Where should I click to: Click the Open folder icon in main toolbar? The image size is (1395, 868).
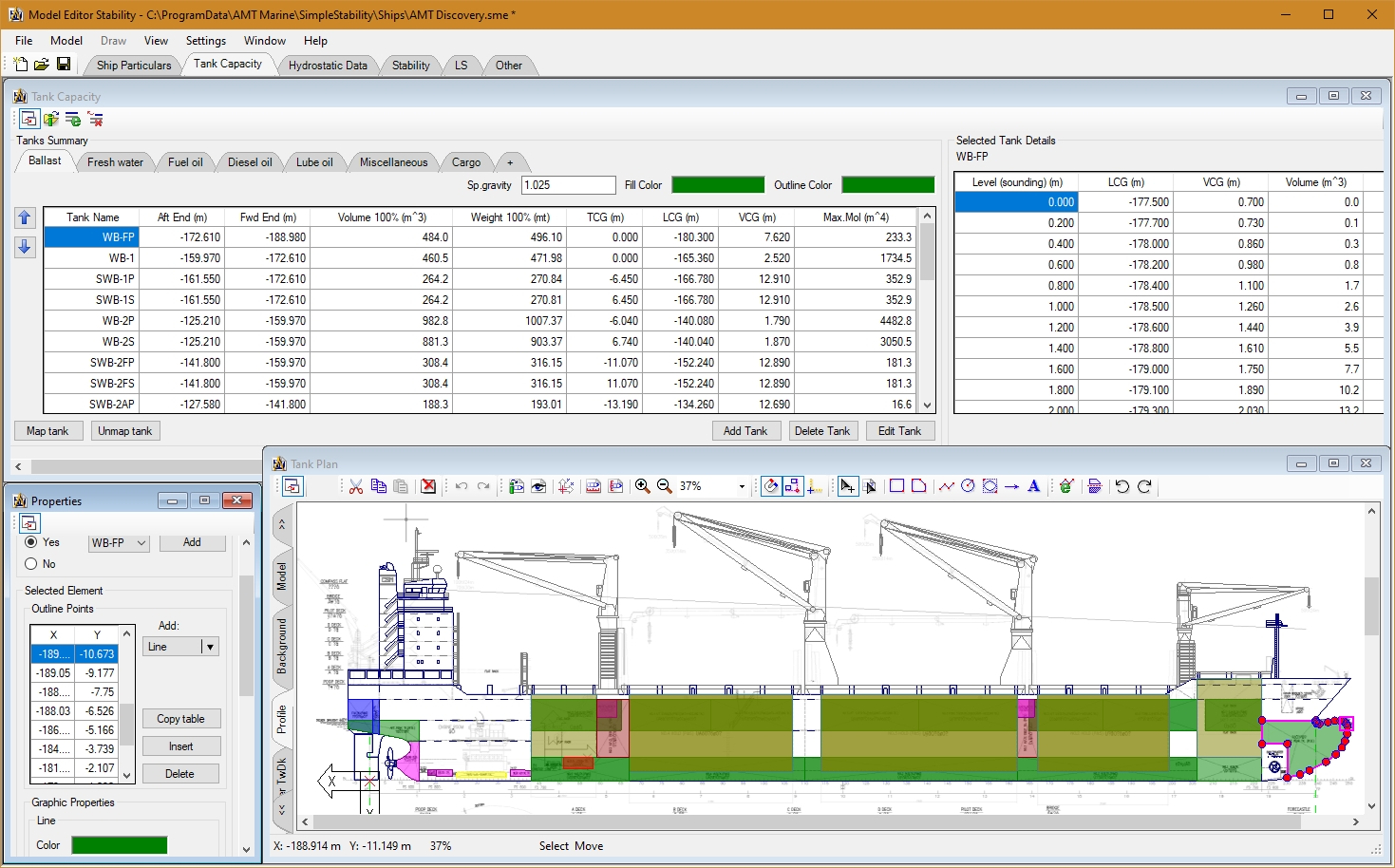[42, 65]
